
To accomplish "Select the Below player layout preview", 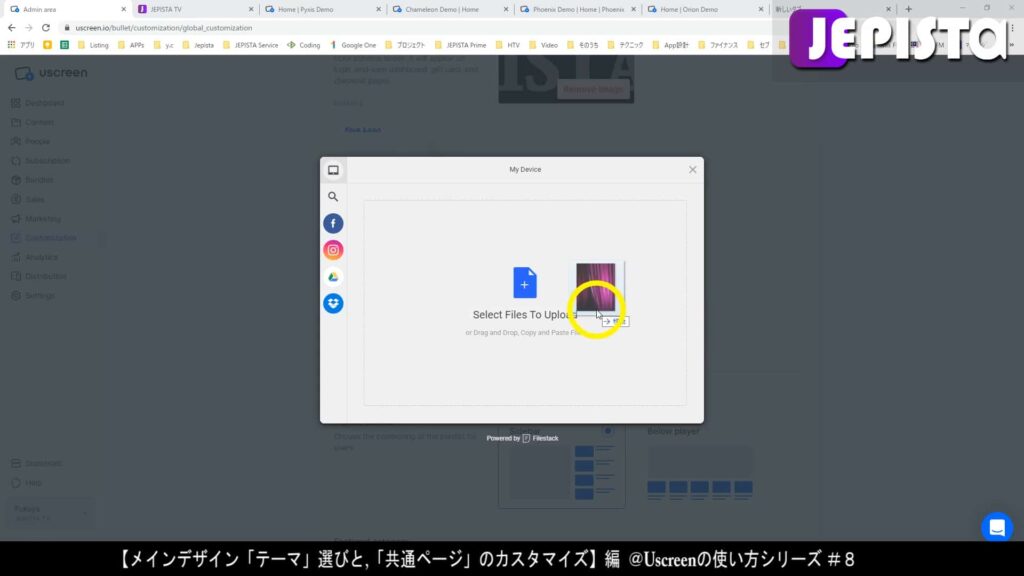I will pyautogui.click(x=700, y=473).
